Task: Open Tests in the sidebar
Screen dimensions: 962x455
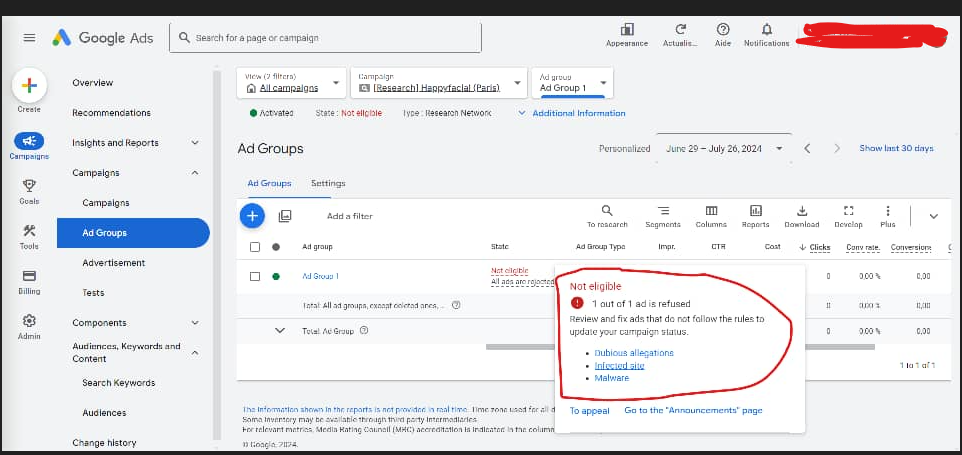Action: click(x=93, y=293)
